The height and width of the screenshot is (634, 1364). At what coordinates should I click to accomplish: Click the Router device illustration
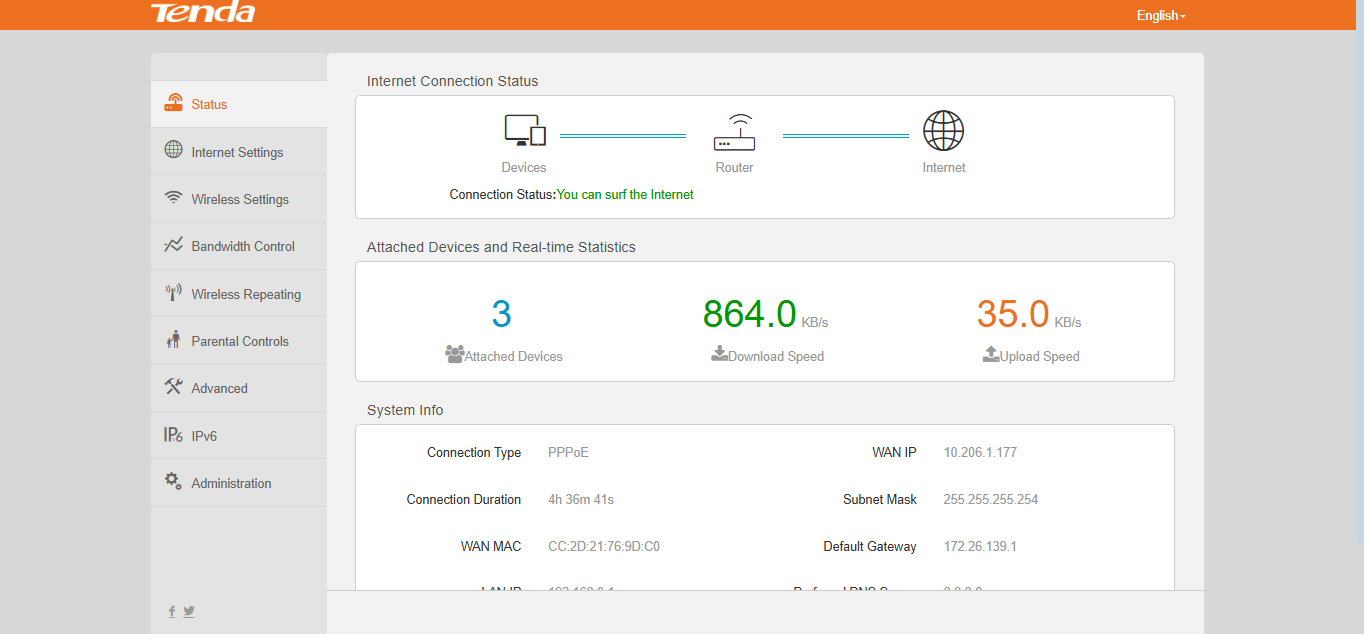[x=734, y=131]
